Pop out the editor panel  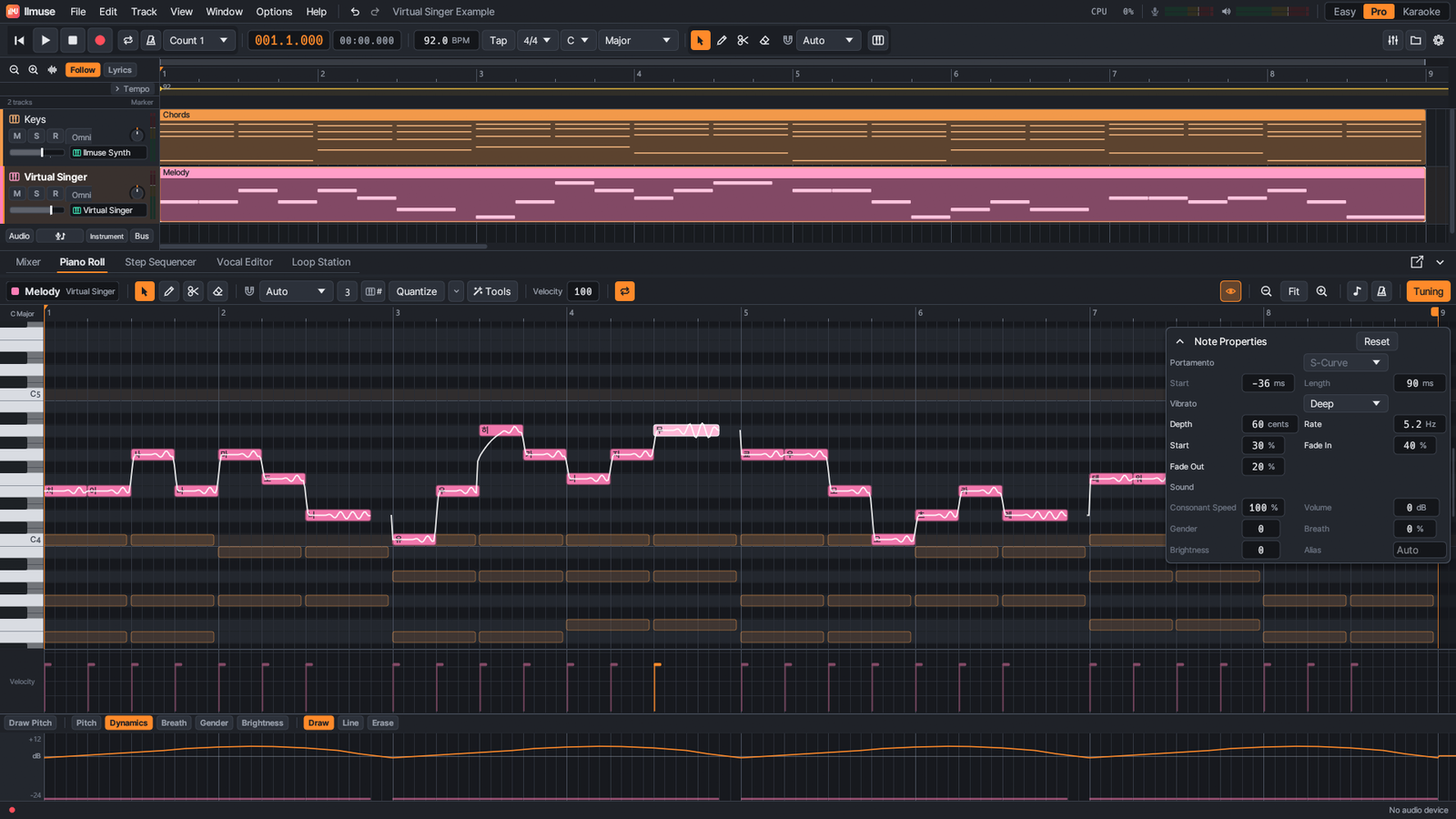(x=1417, y=262)
